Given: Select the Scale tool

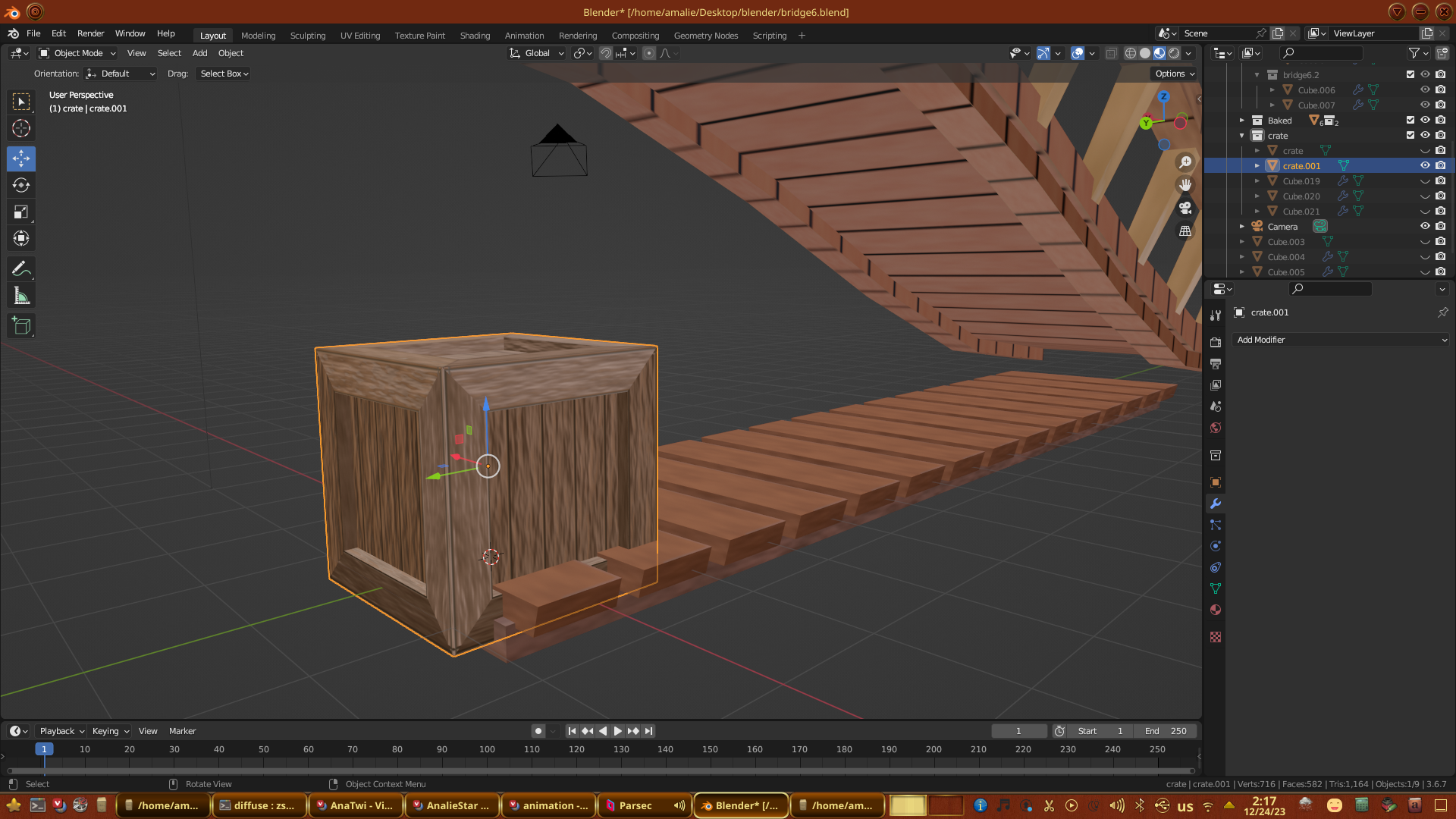Looking at the screenshot, I should point(21,212).
